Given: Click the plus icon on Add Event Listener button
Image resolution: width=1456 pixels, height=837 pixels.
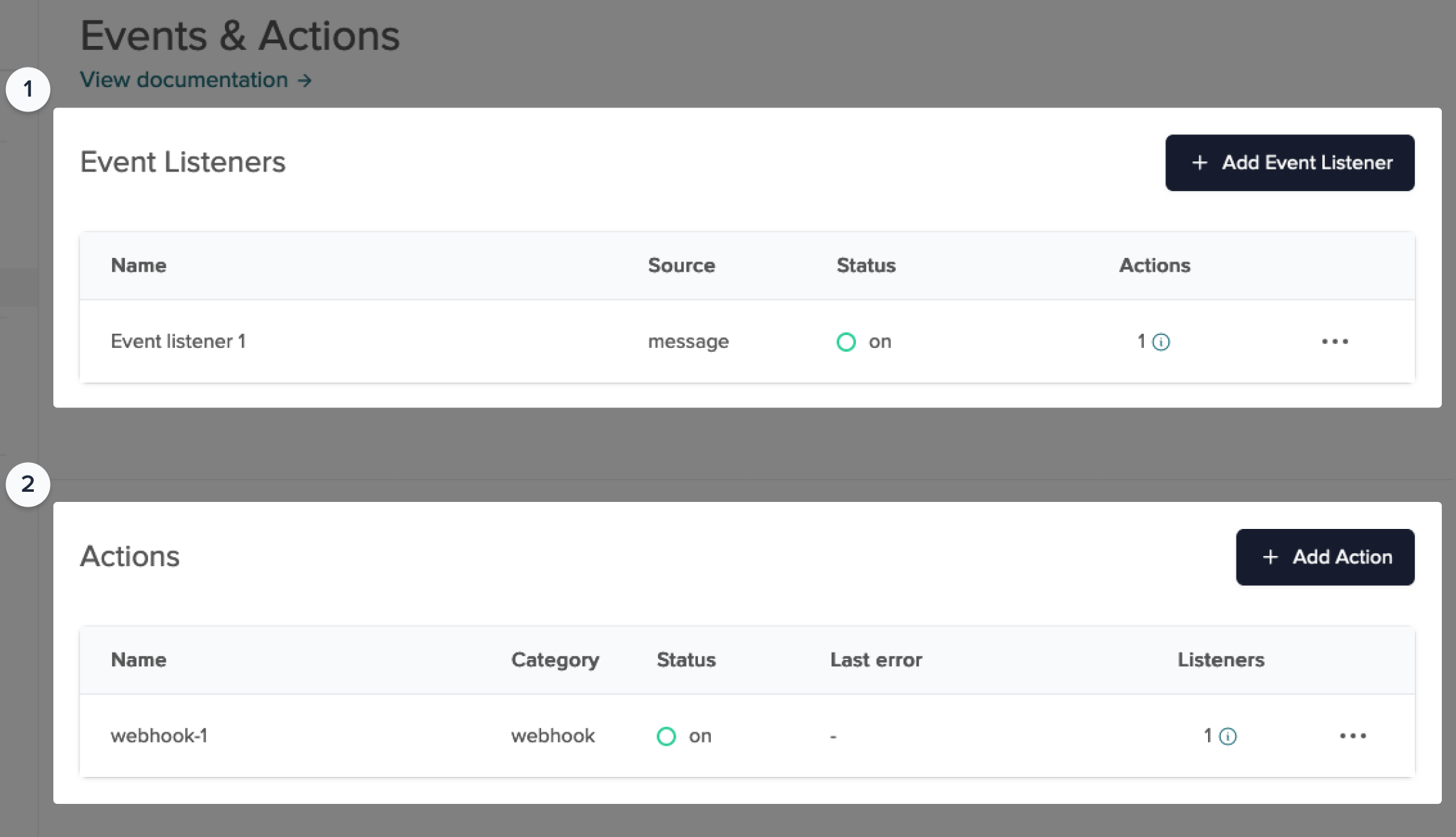Looking at the screenshot, I should click(x=1200, y=163).
